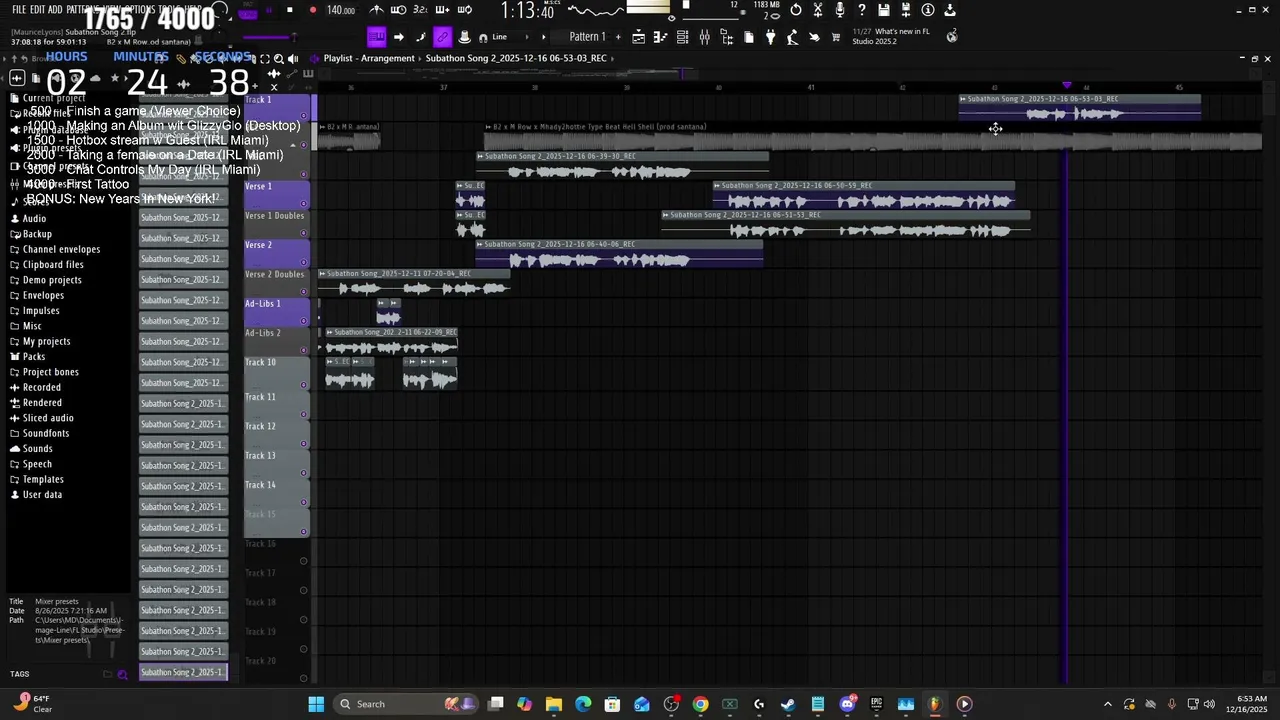
Task: Click the browser tree view icon
Action: coord(726,37)
